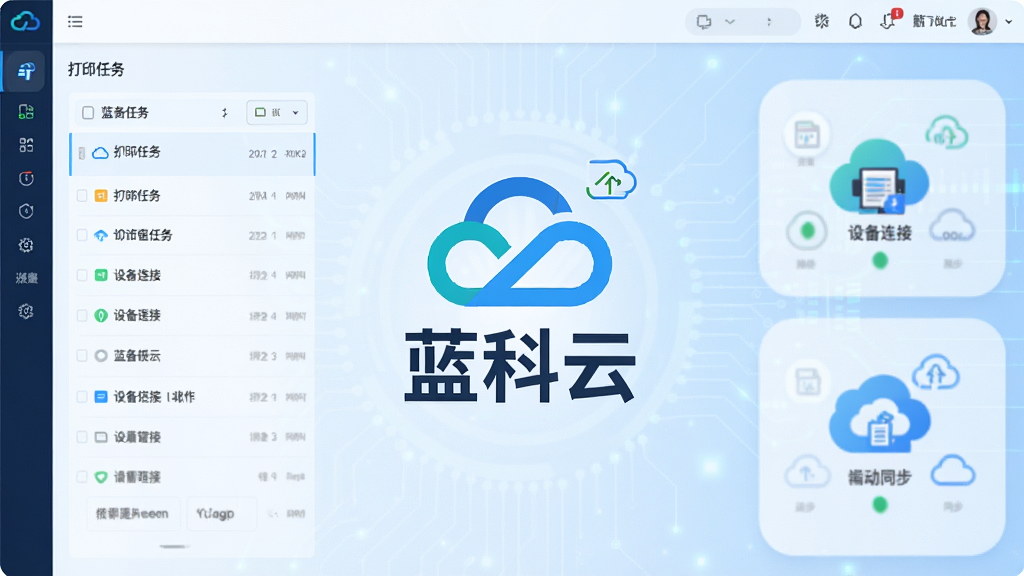Click the orange square icon in task list
1024x576 pixels.
101,195
